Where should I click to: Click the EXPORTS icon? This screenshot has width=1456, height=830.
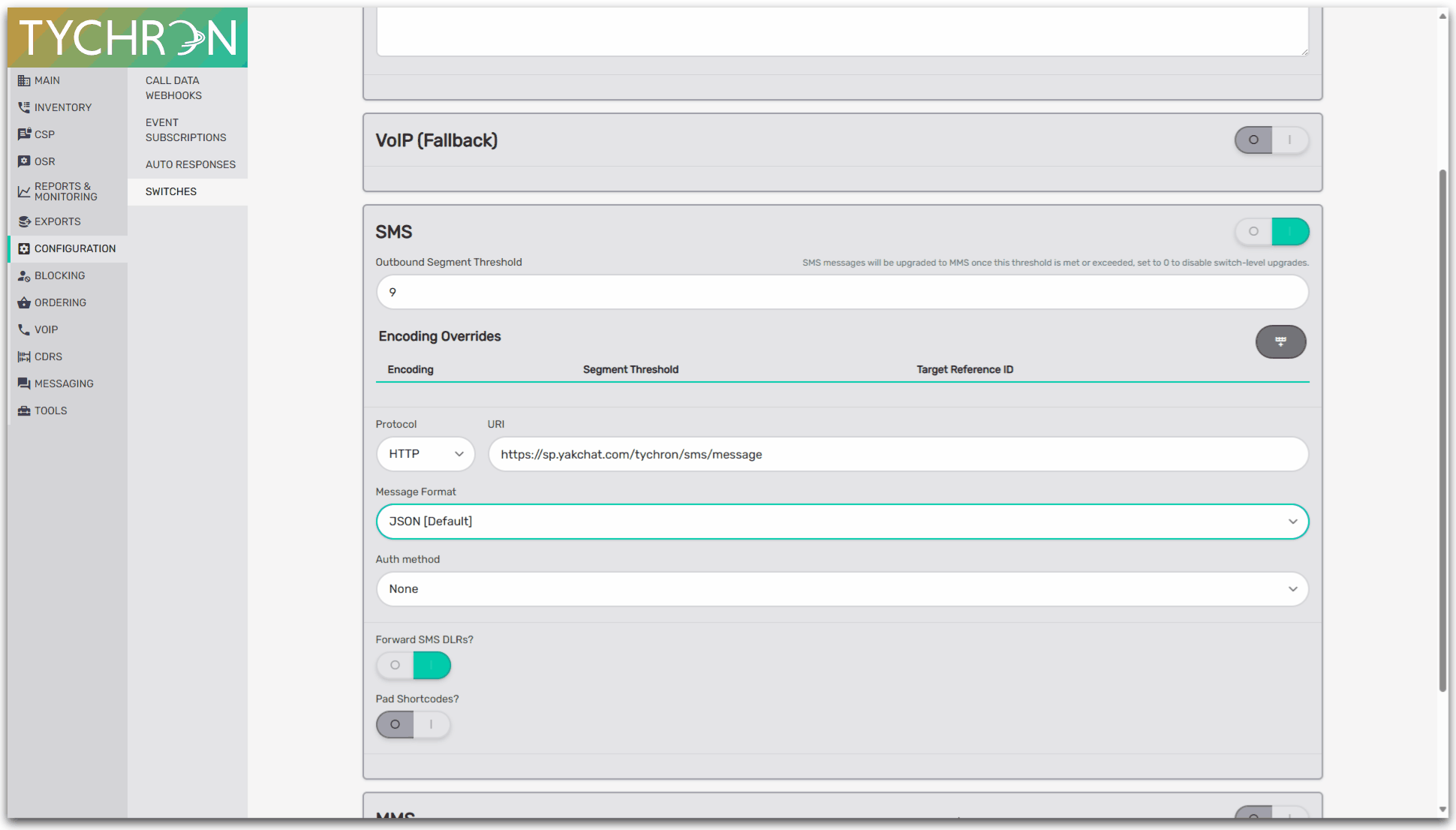[24, 221]
